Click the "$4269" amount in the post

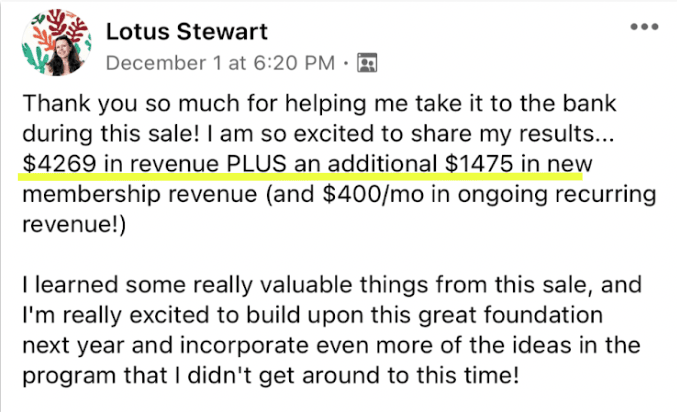pos(54,163)
